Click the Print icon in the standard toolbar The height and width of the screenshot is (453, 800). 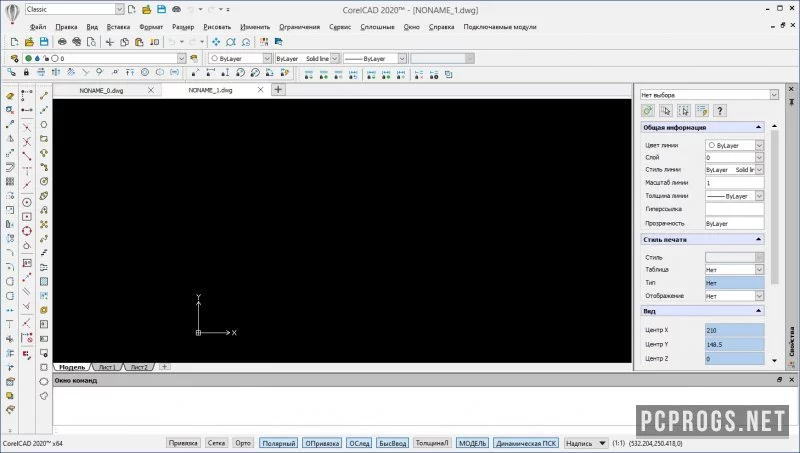click(x=62, y=42)
